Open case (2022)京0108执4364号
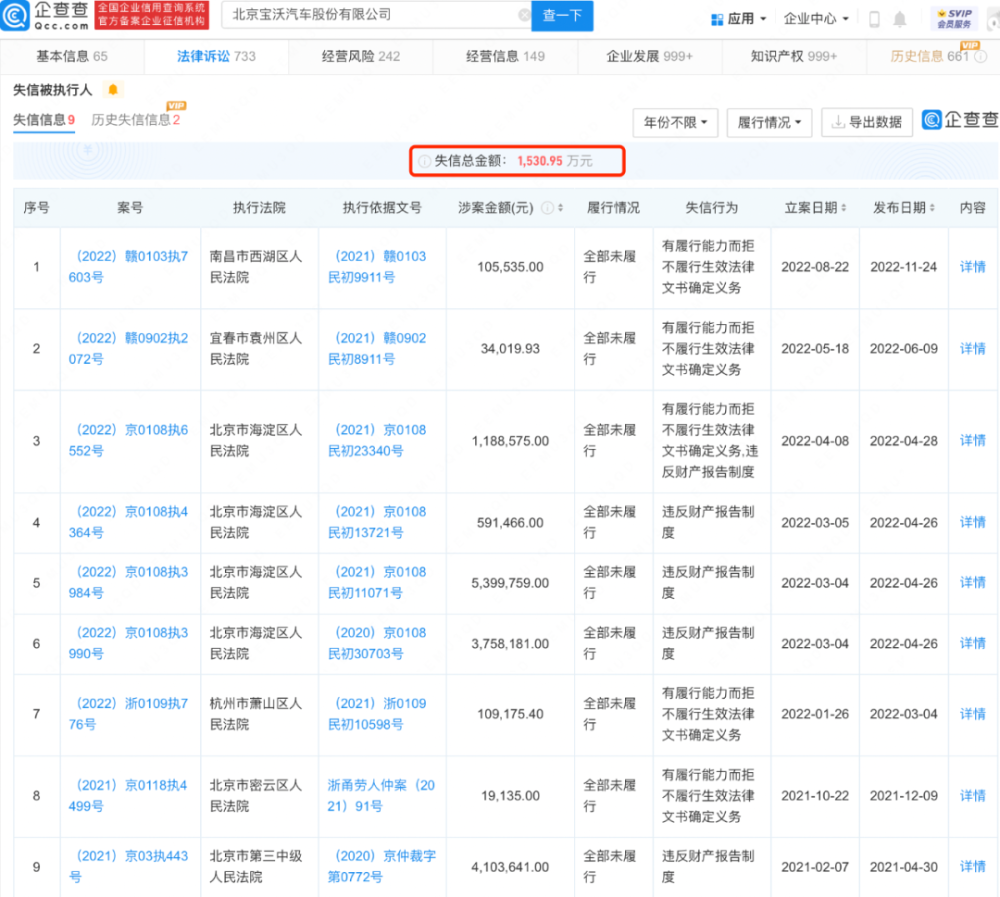The width and height of the screenshot is (1000, 897). (x=128, y=522)
